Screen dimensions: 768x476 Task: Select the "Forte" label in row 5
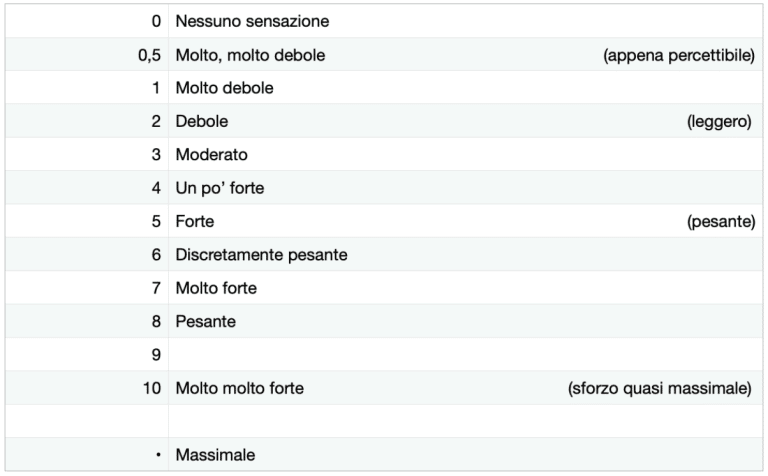coord(195,221)
